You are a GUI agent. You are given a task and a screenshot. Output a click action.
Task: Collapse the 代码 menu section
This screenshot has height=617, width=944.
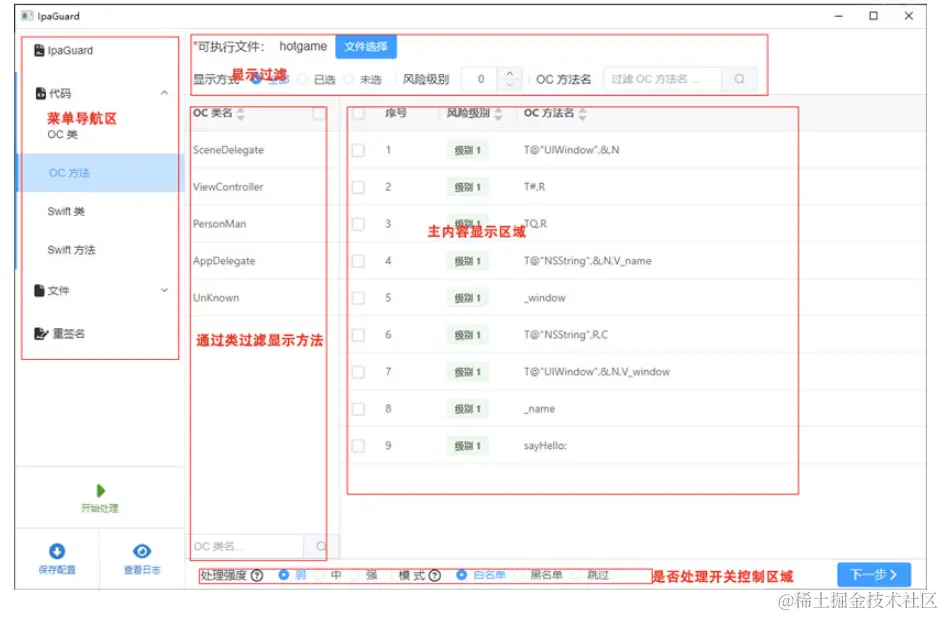pyautogui.click(x=164, y=93)
